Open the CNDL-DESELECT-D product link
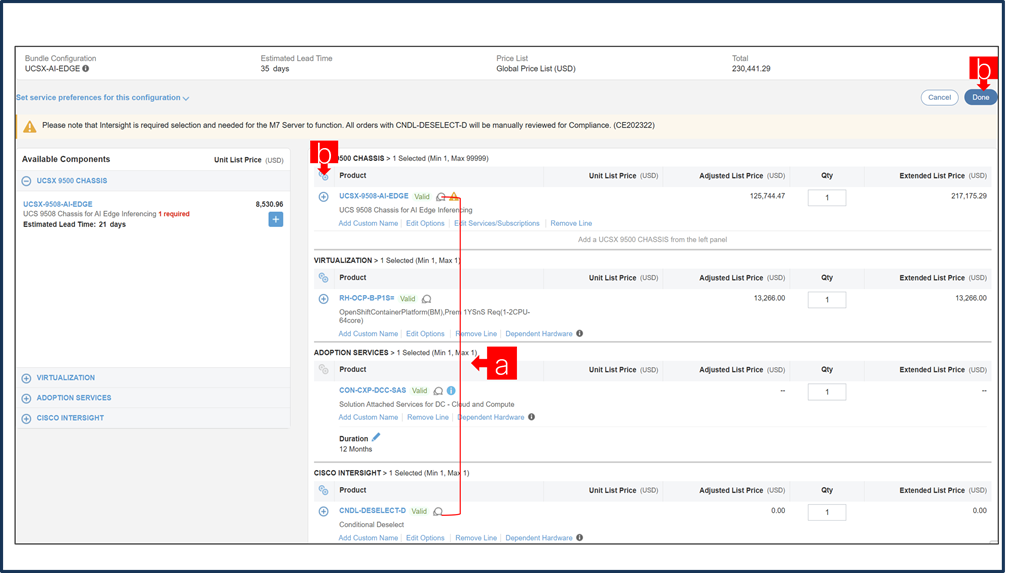Image resolution: width=1009 pixels, height=573 pixels. coord(373,511)
